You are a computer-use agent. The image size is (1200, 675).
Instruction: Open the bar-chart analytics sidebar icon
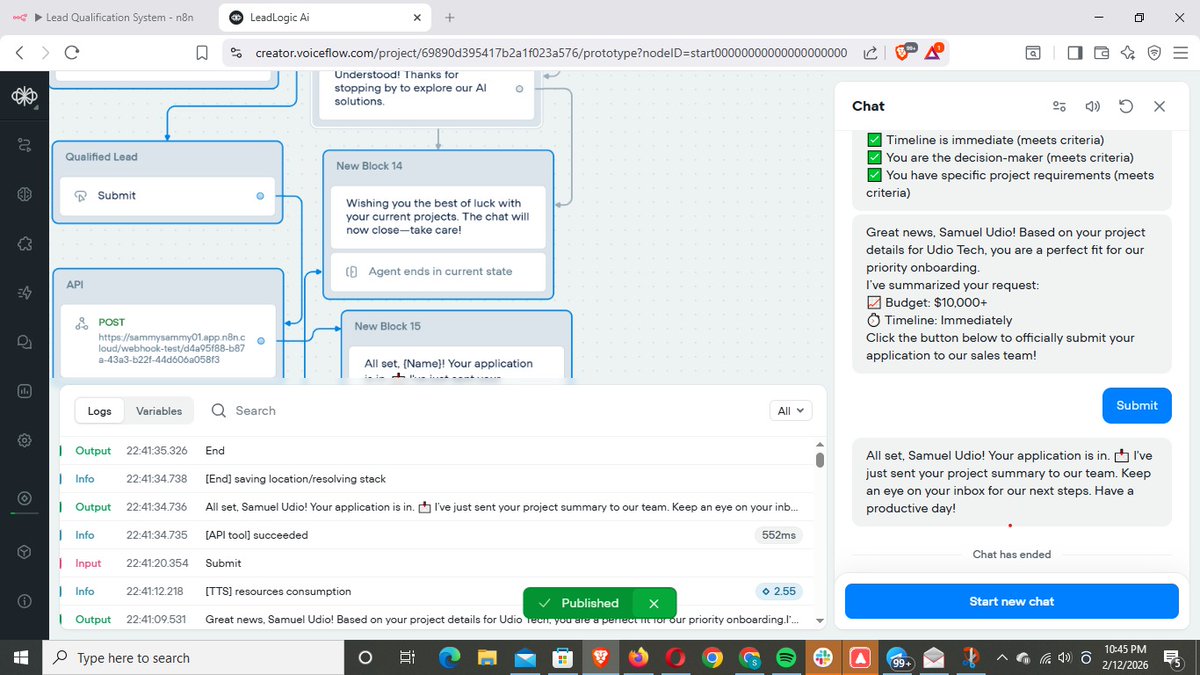click(24, 391)
